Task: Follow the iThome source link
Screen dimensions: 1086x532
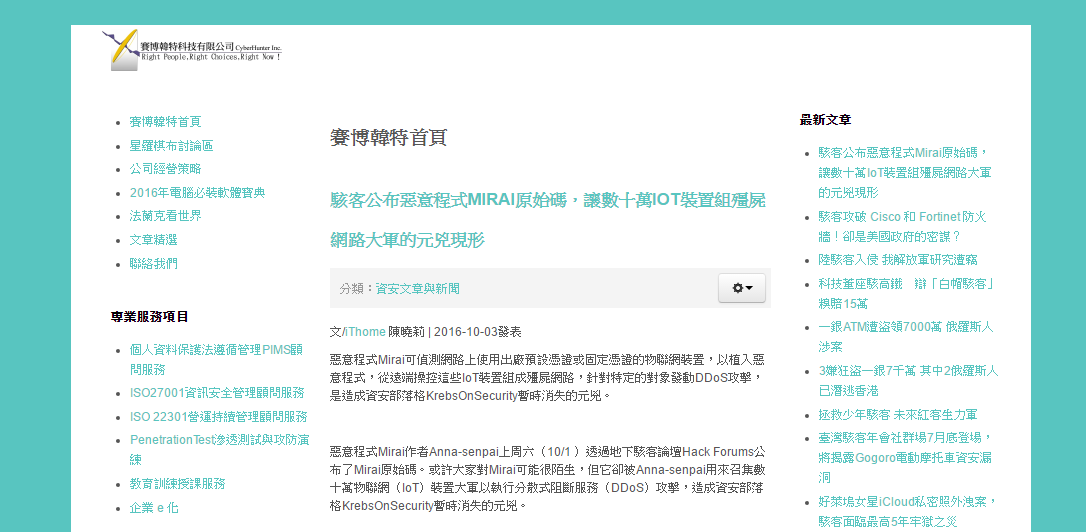Action: pos(364,332)
